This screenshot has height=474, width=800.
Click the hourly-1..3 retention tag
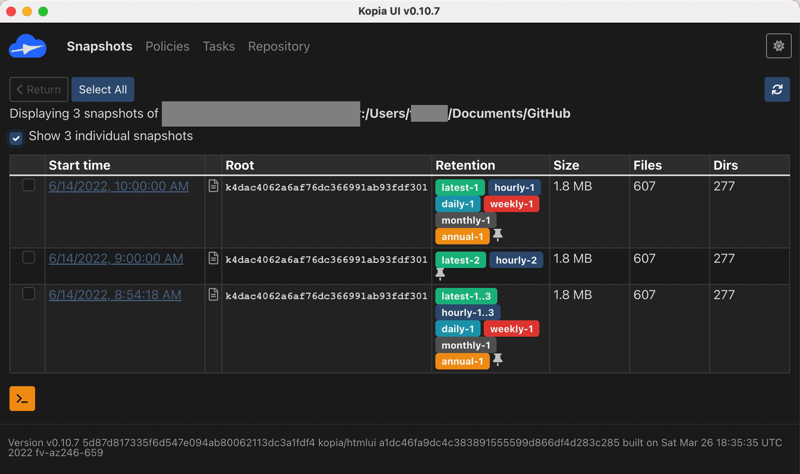pos(467,312)
